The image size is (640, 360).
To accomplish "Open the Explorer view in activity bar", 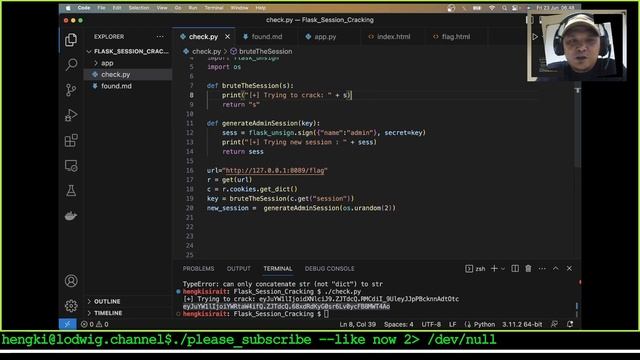I will pos(71,40).
